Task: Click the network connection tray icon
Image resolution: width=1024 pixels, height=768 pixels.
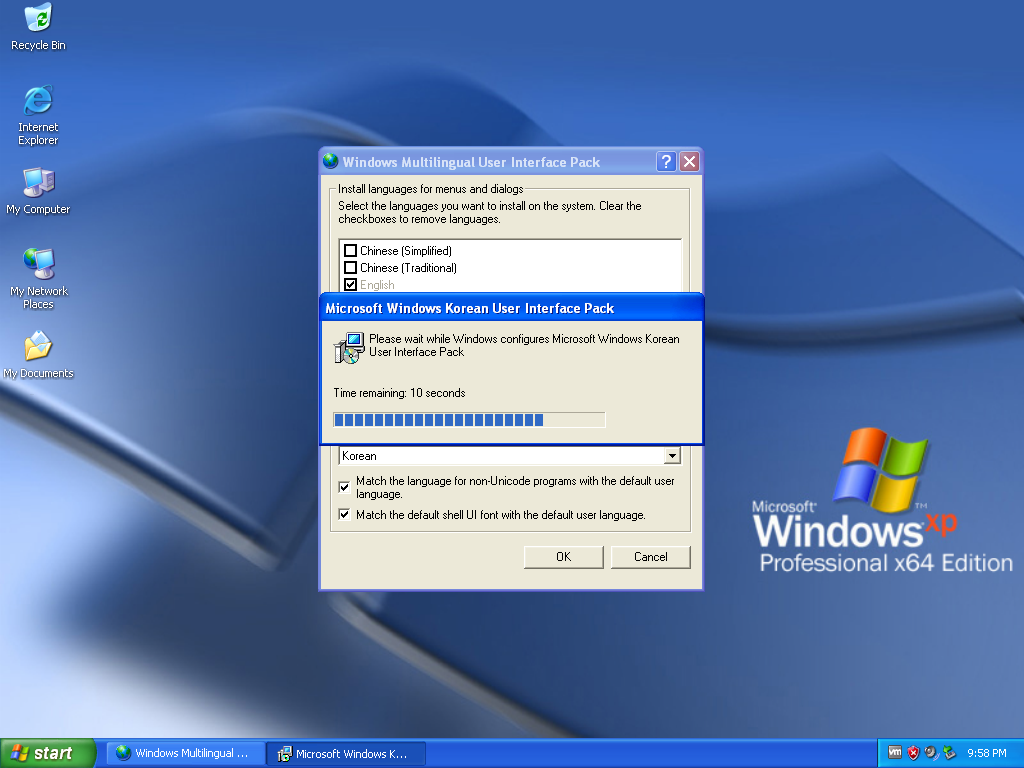Action: click(x=949, y=753)
